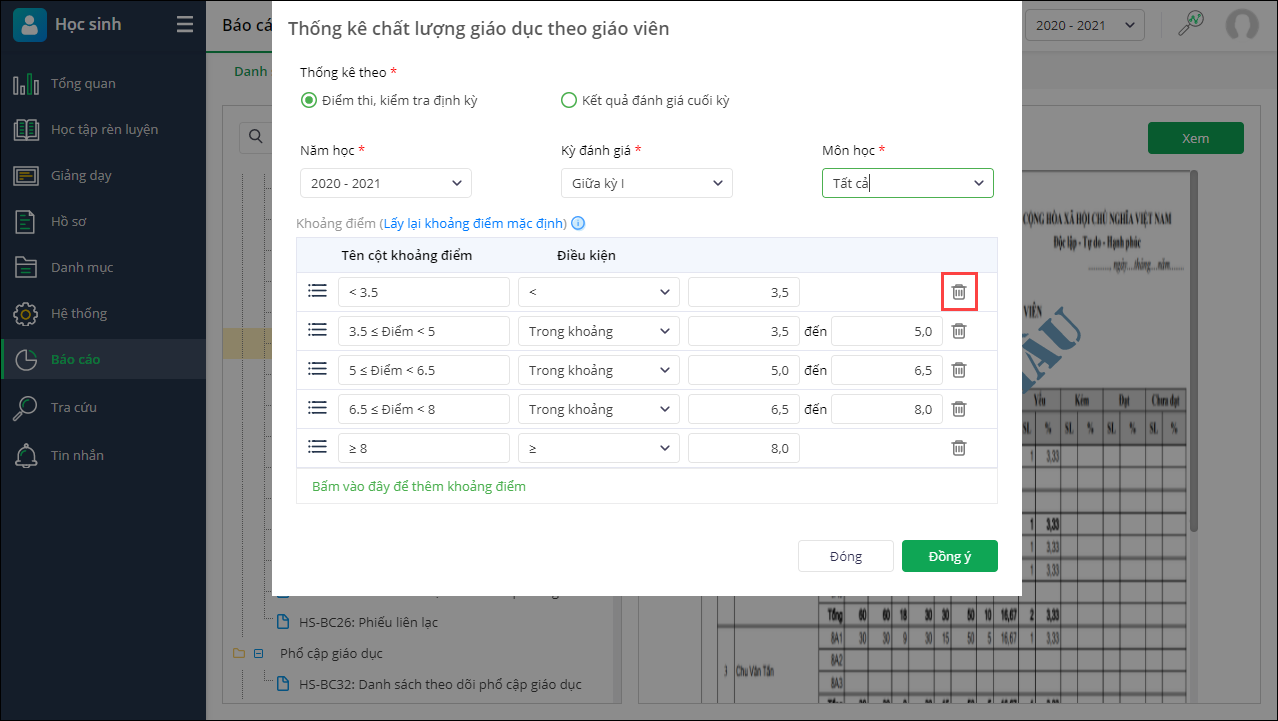Remove the '6.5 ≤ Điểm < 8' range row
The image size is (1278, 721).
pyautogui.click(x=958, y=409)
